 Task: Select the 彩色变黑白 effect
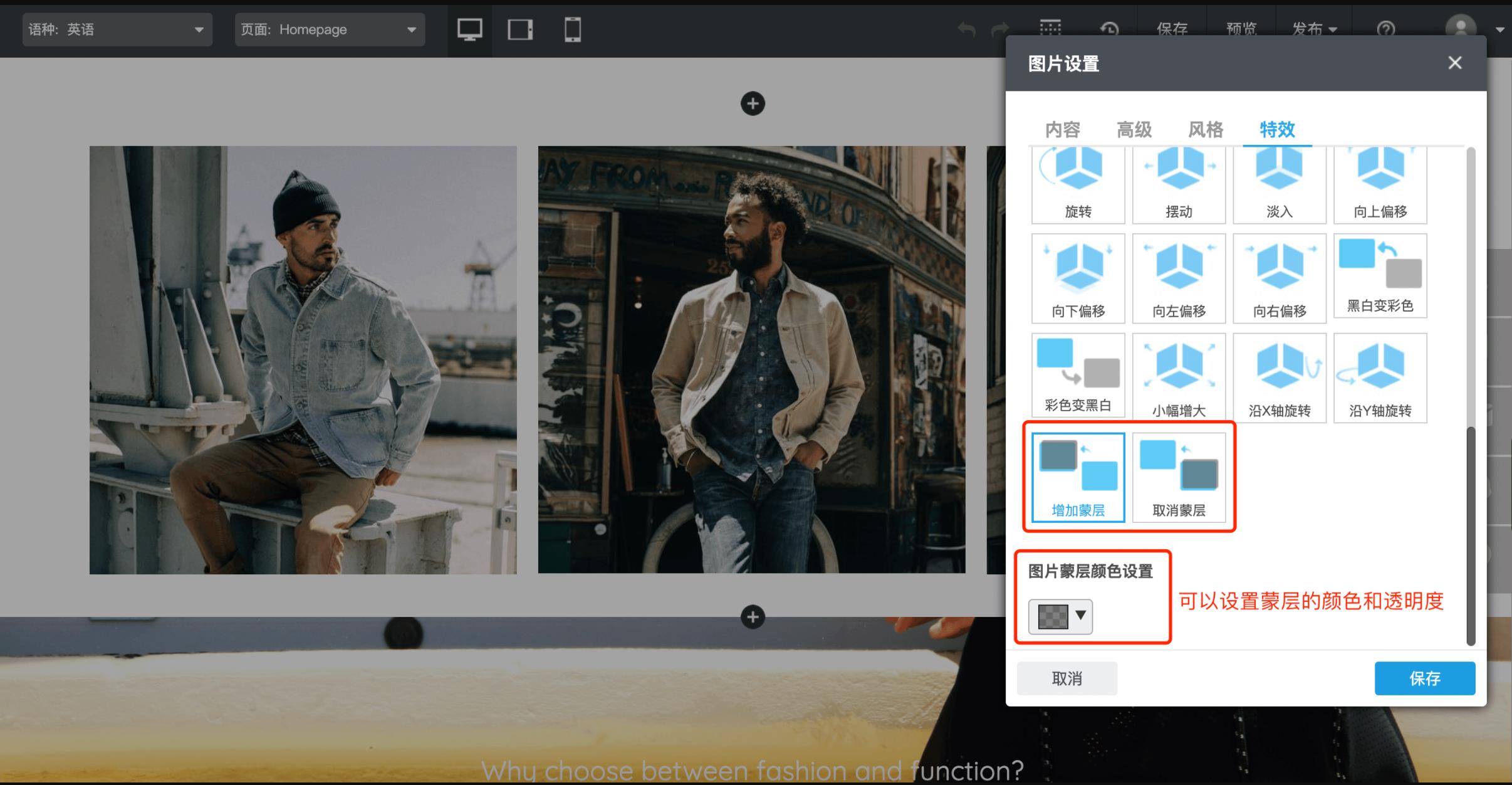(x=1078, y=375)
